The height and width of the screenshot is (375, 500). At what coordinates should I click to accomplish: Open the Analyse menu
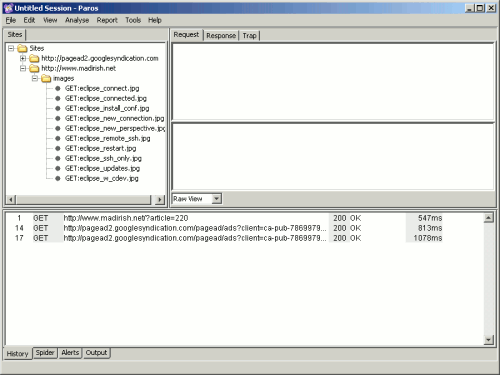point(77,20)
